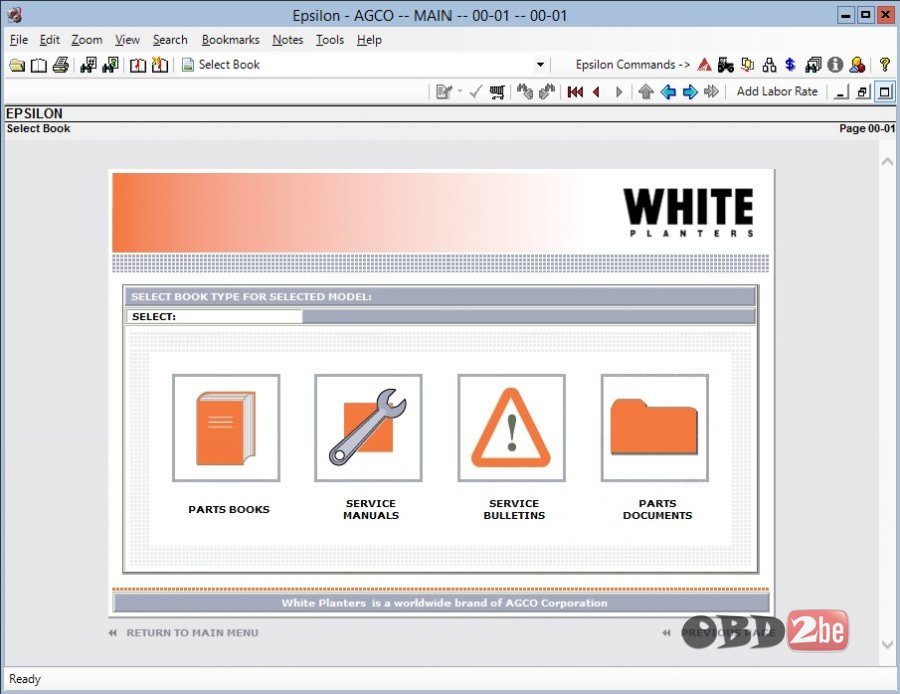Click the open book toolbar icon

pyautogui.click(x=38, y=65)
